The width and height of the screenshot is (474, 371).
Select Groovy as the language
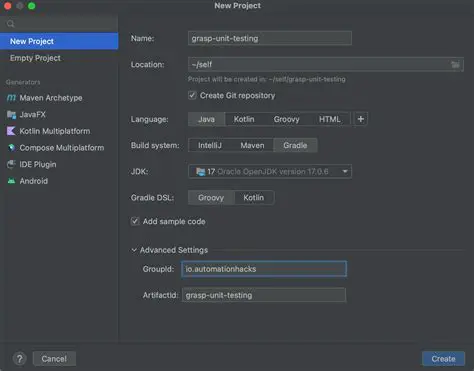coord(287,119)
